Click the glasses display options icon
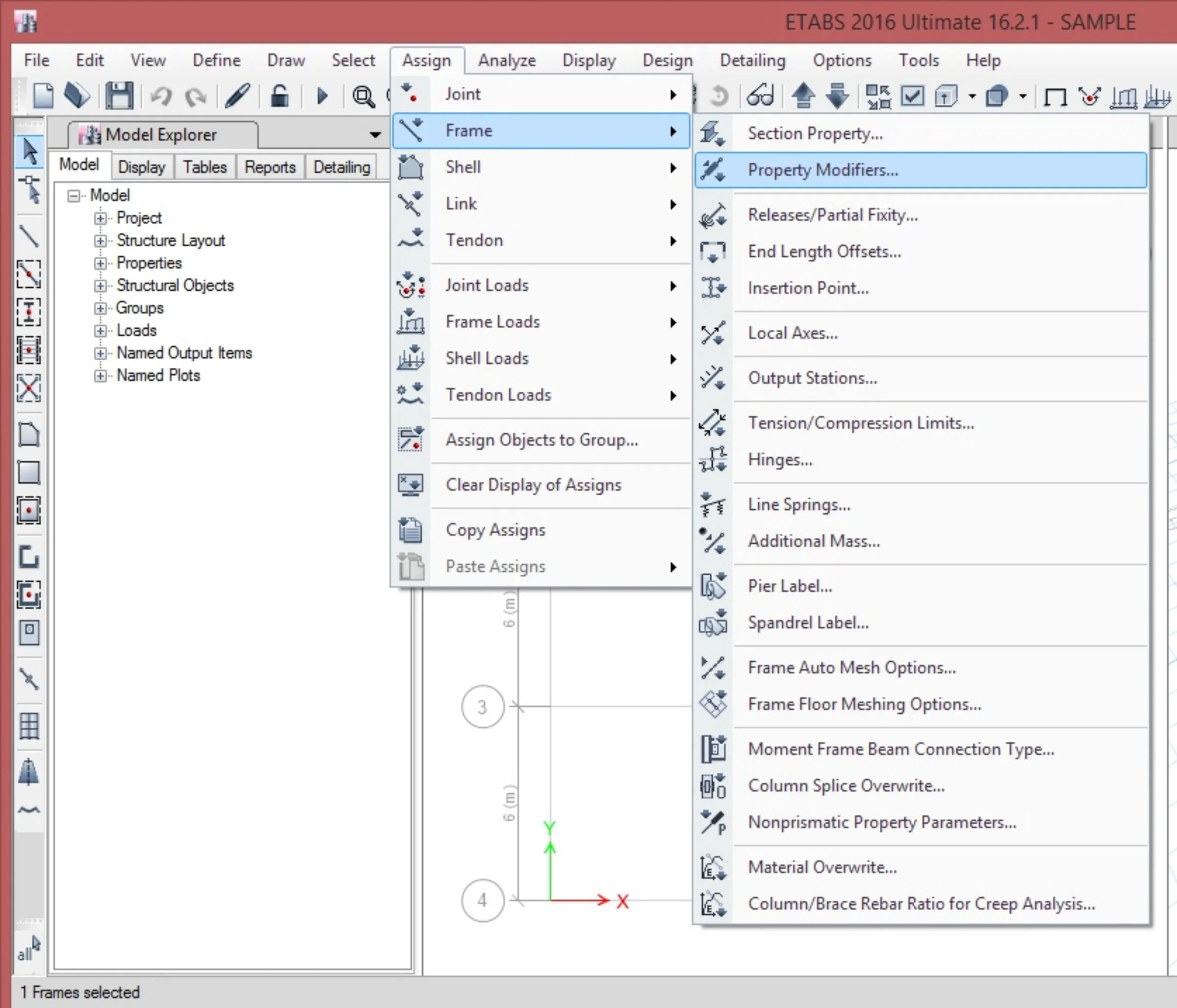The width and height of the screenshot is (1177, 1008). (x=760, y=96)
